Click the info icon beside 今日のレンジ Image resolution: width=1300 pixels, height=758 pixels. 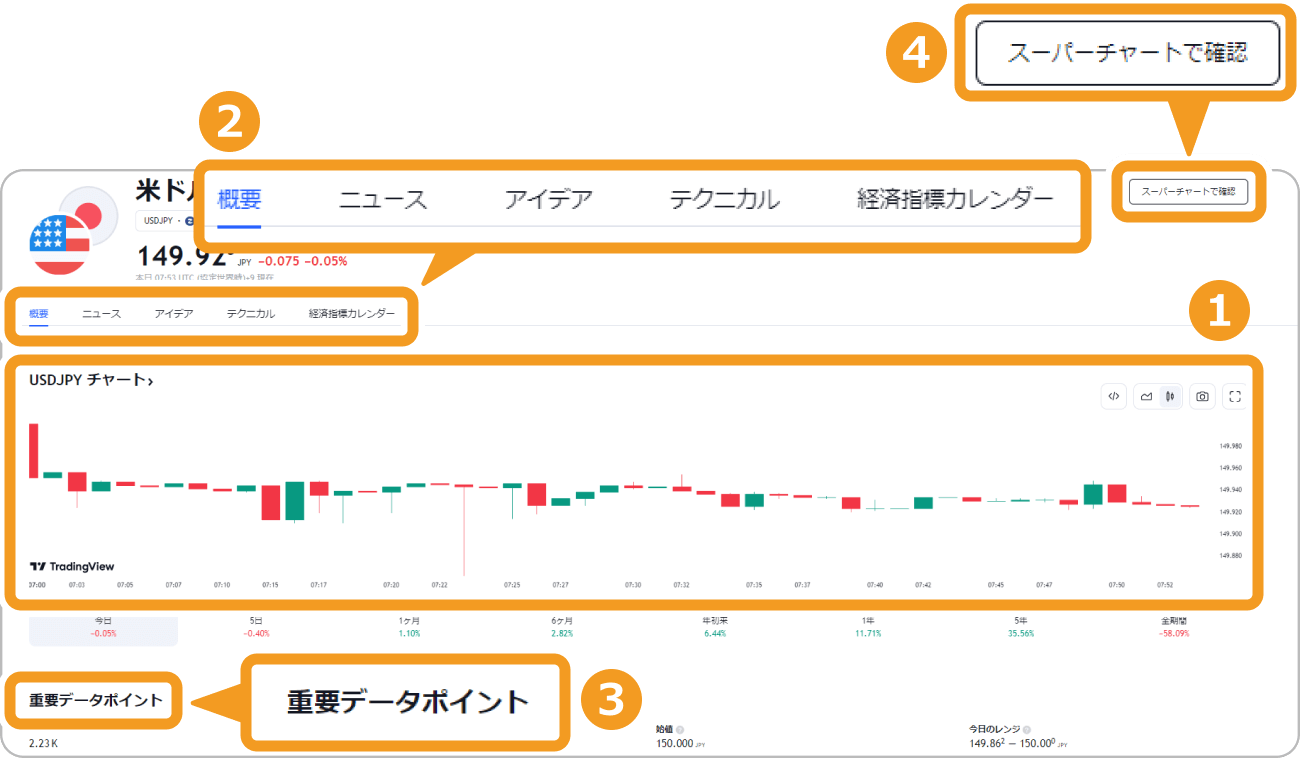(x=1027, y=730)
